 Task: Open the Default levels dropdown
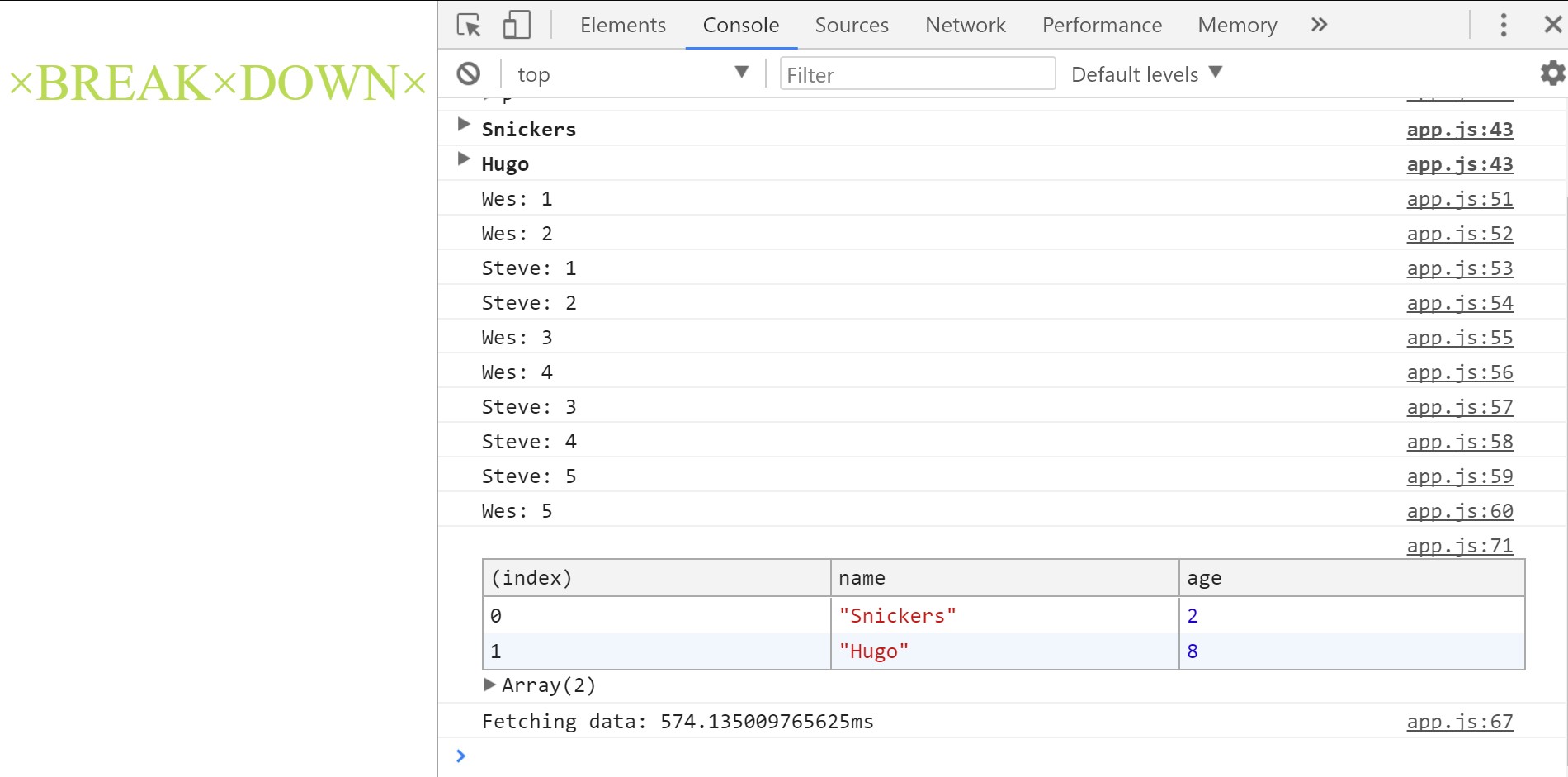tap(1146, 74)
